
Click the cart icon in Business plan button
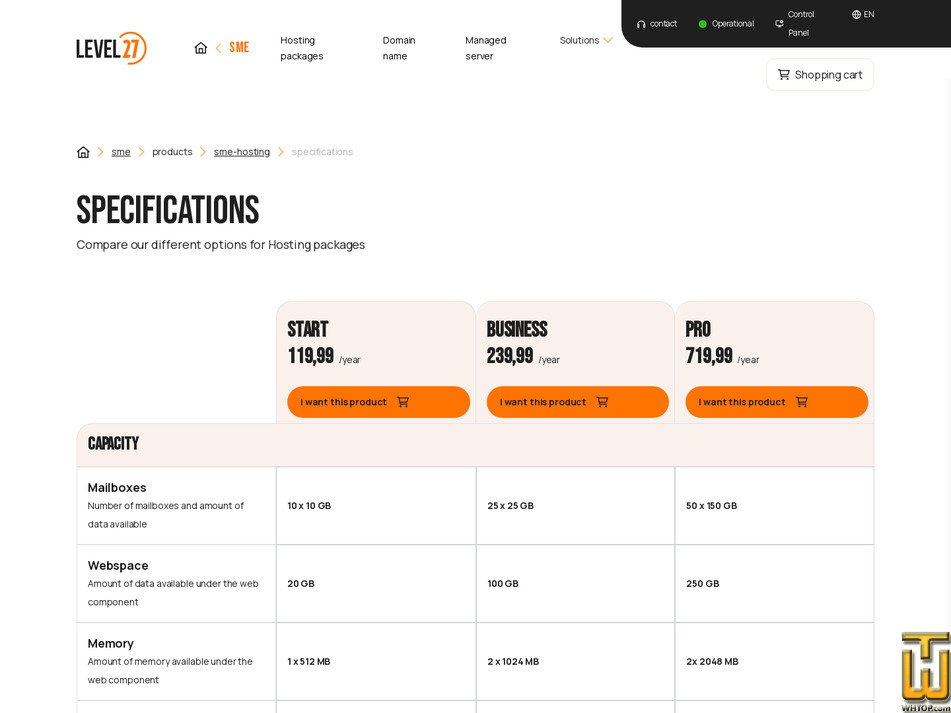pos(602,402)
